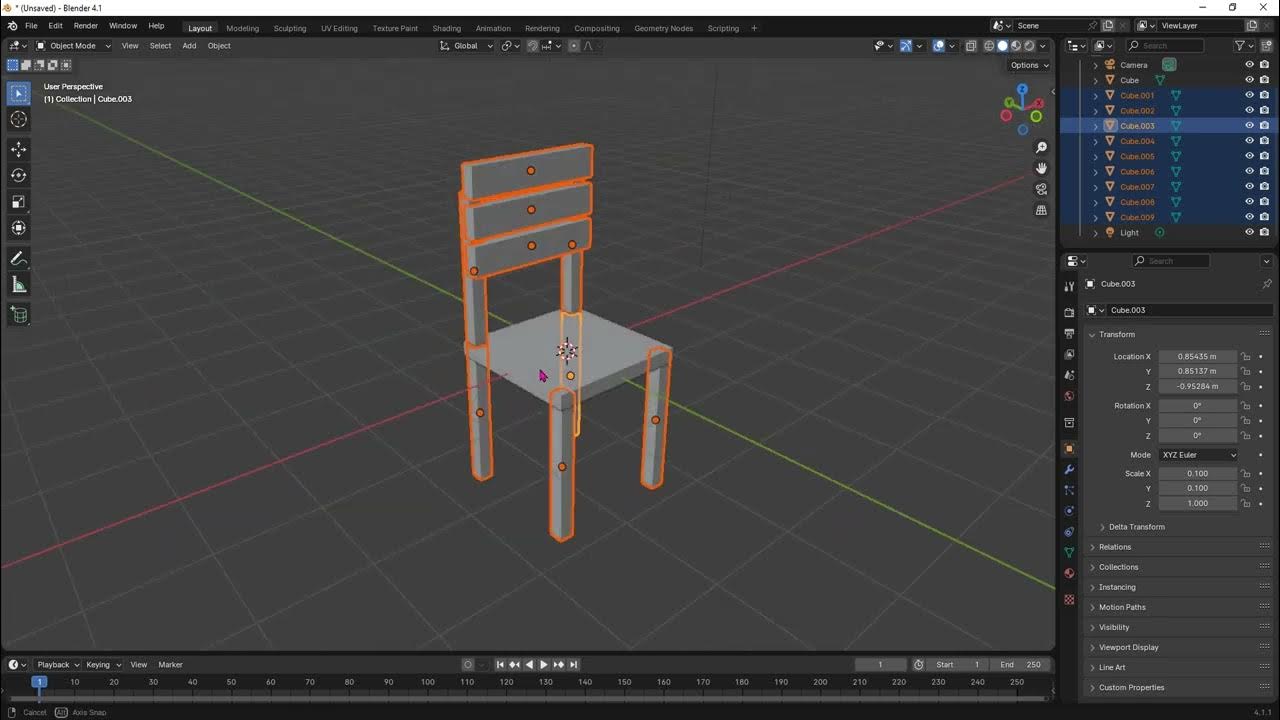Click the Keying popover button
This screenshot has height=720, width=1280.
click(x=103, y=664)
